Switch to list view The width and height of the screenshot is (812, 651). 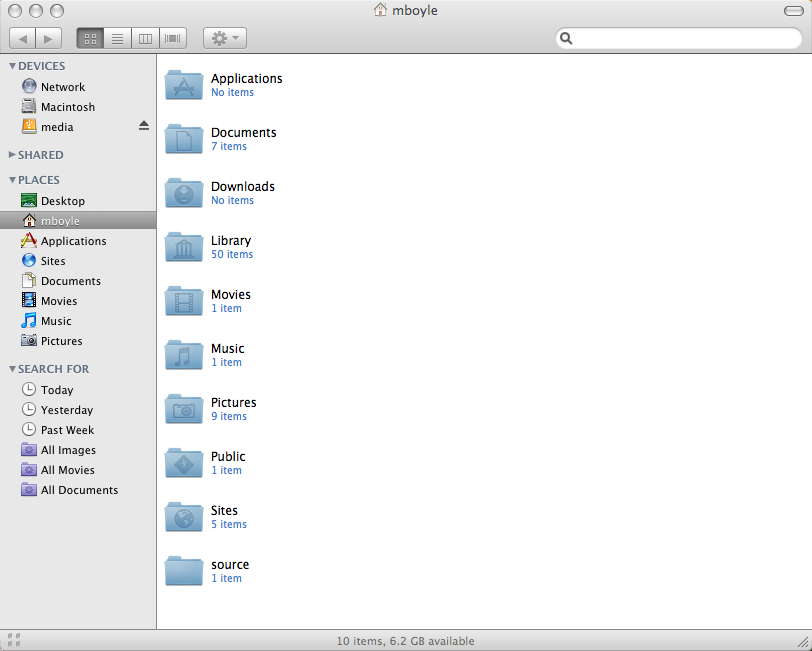point(118,38)
